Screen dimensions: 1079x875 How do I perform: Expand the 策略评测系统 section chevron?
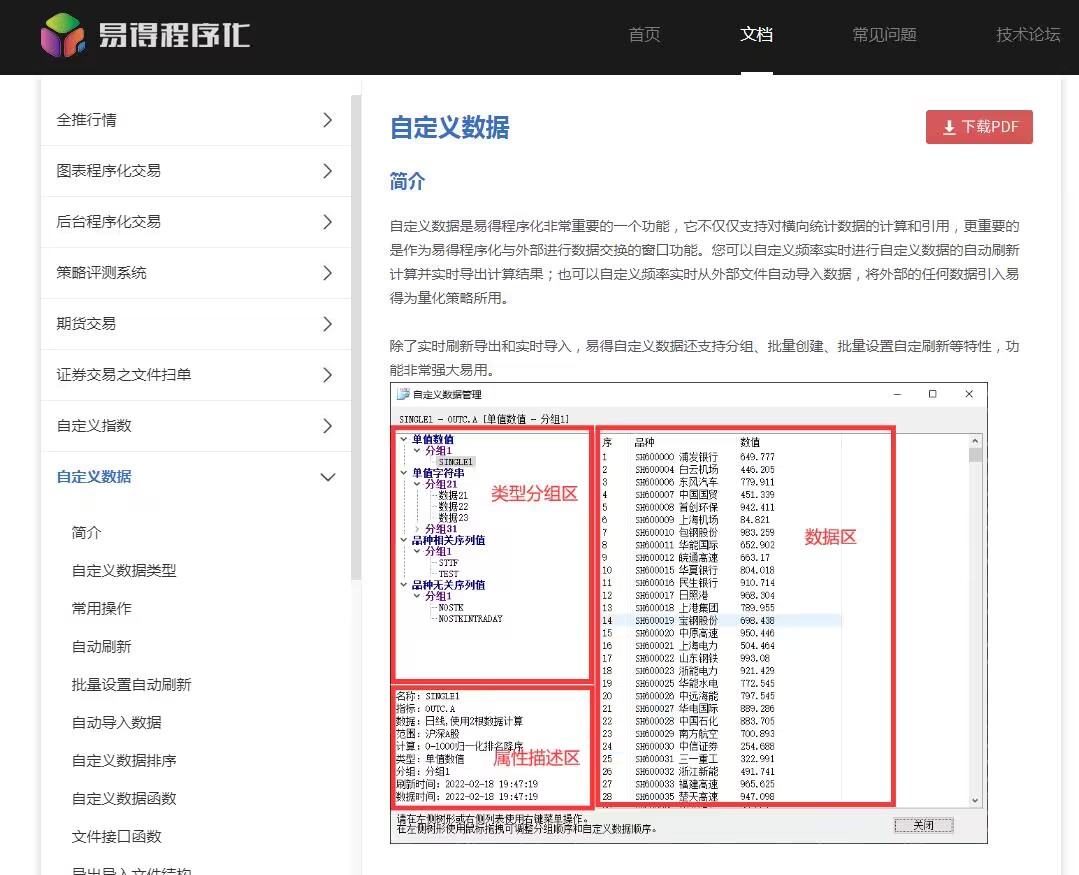[x=328, y=273]
